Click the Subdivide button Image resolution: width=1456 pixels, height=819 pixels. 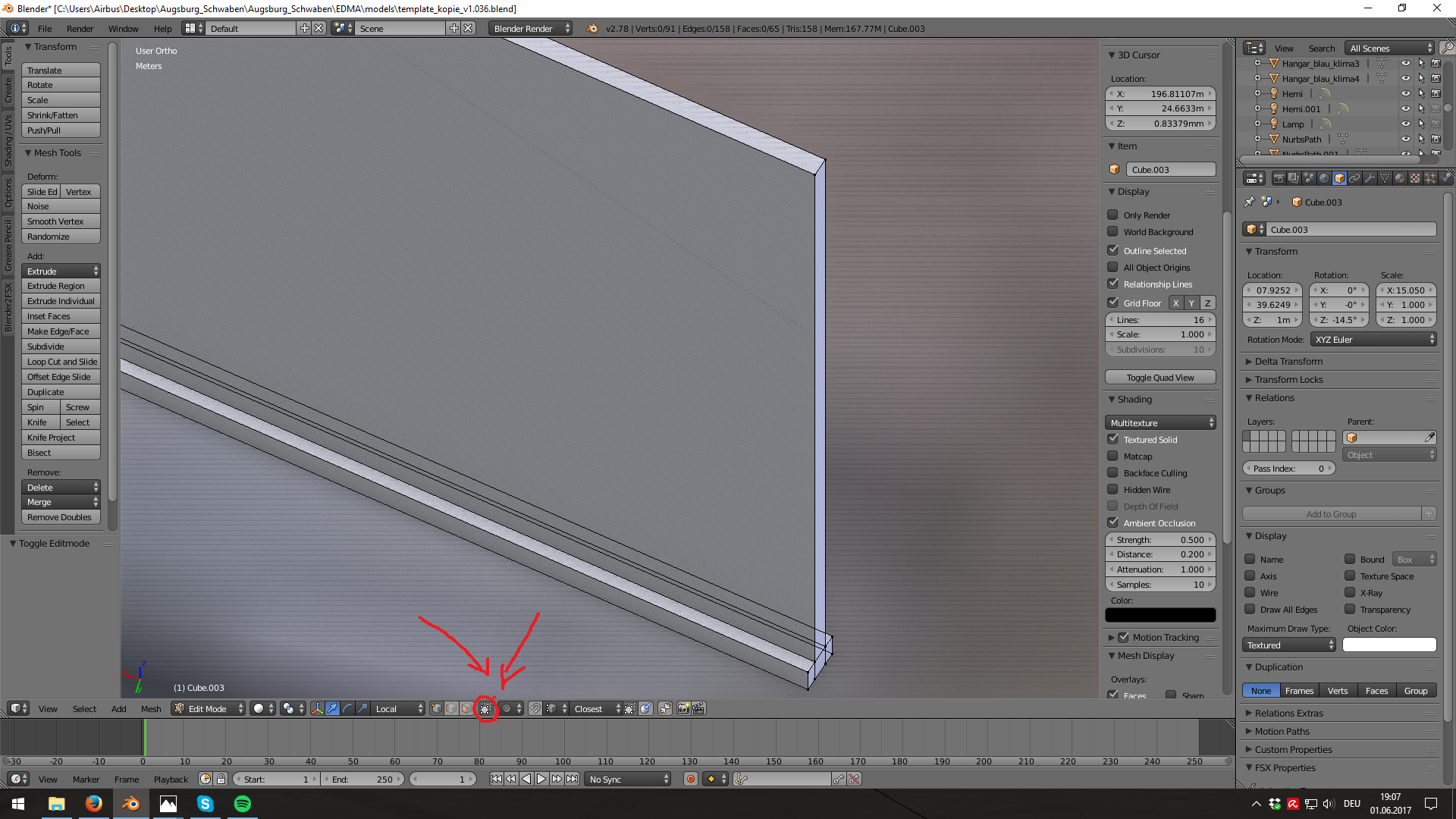61,347
